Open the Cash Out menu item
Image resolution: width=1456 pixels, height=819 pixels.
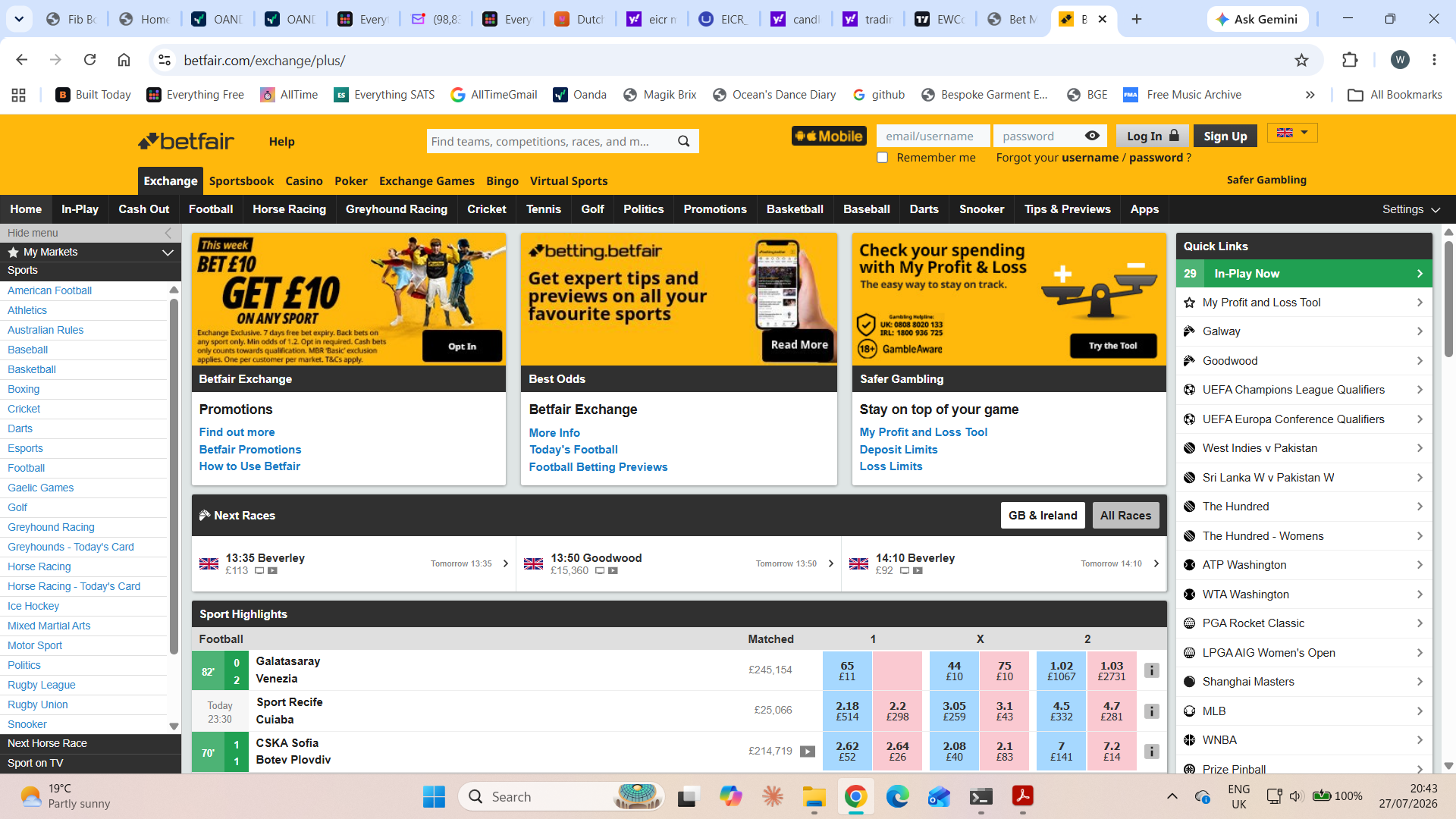[143, 209]
